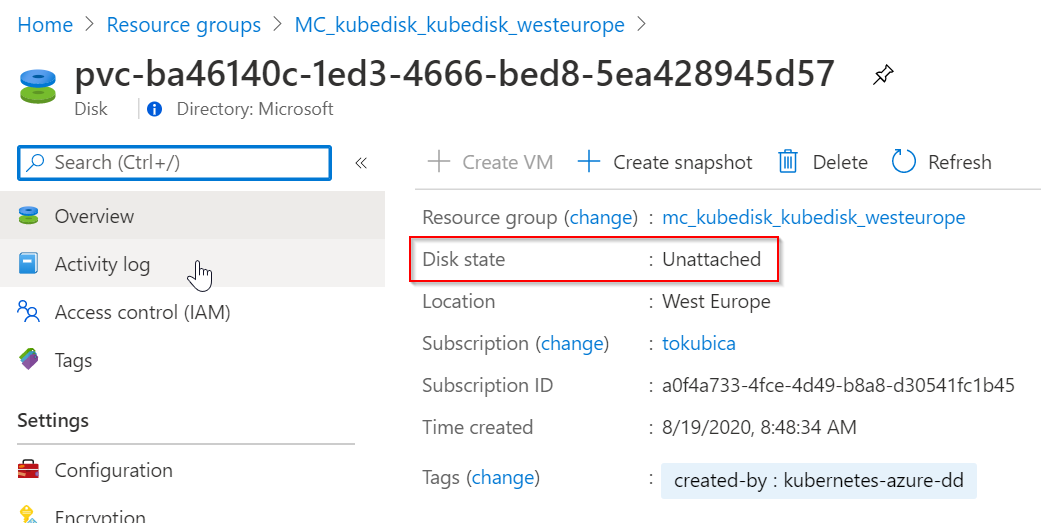Edit tags via change link
1041x523 pixels.
coord(505,478)
